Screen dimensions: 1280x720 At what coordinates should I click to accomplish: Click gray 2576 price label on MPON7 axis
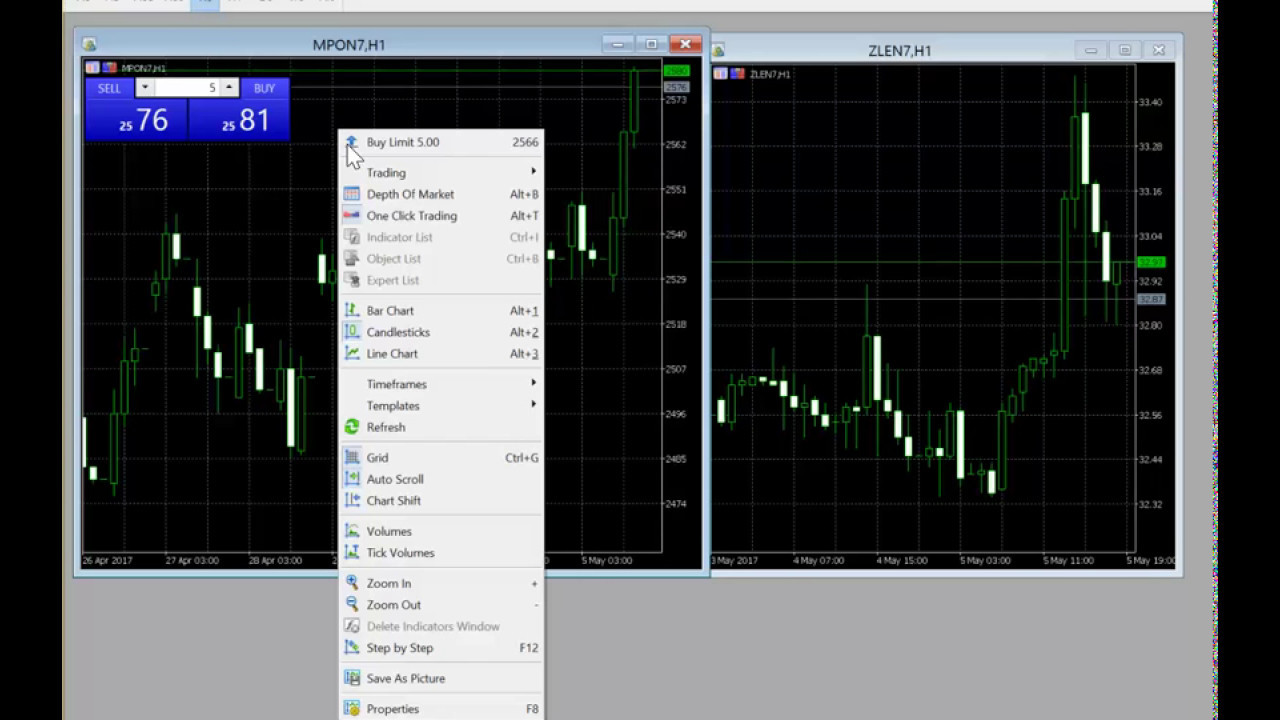click(676, 88)
